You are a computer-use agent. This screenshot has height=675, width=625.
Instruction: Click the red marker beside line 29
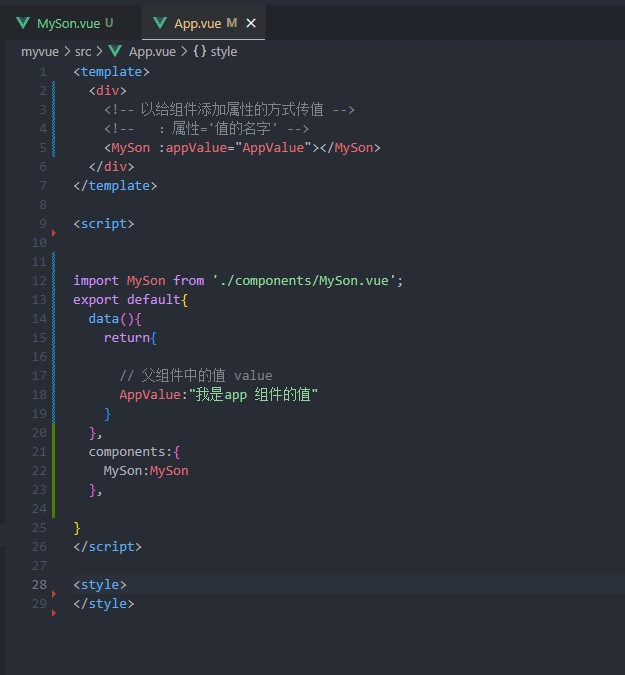coord(54,613)
